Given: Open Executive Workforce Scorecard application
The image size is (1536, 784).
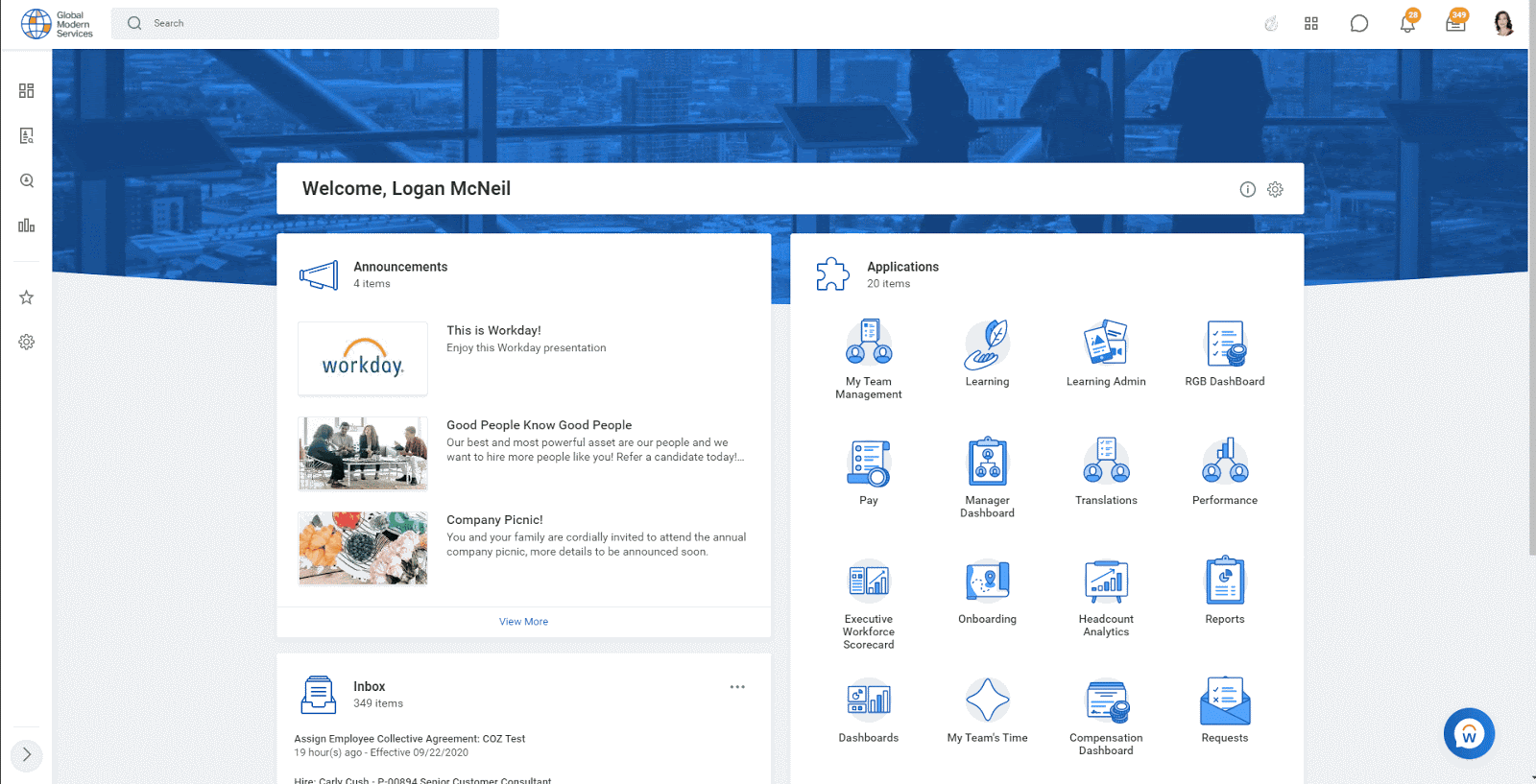Looking at the screenshot, I should pos(869,604).
